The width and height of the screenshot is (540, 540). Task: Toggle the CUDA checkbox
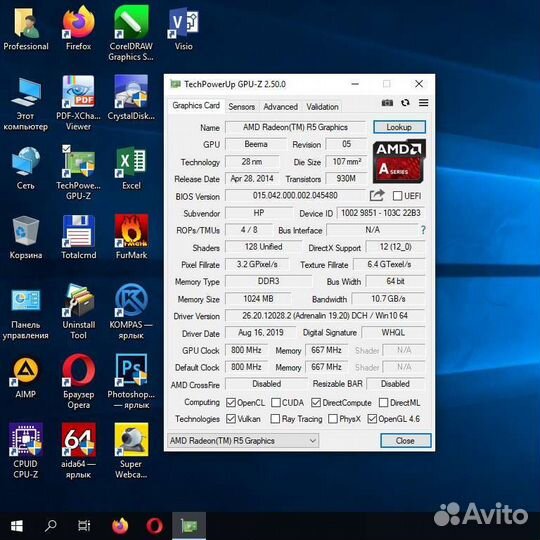(x=276, y=403)
